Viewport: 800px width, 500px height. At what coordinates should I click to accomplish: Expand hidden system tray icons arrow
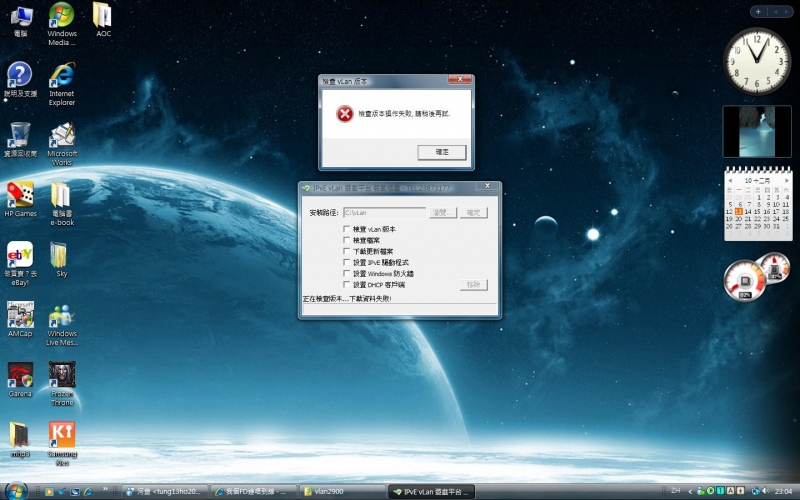pos(690,491)
